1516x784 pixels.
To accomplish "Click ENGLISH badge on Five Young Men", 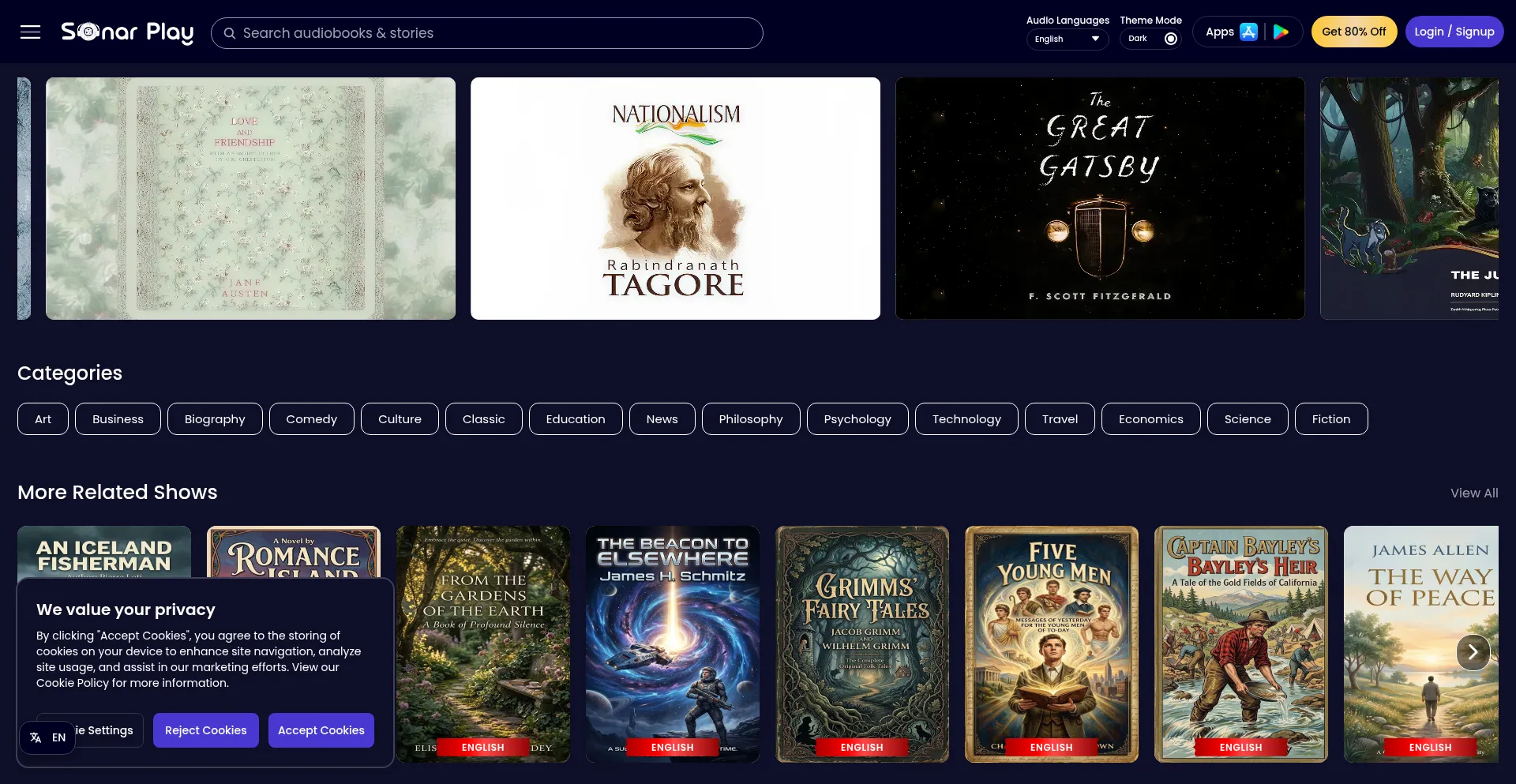I will (x=1052, y=747).
